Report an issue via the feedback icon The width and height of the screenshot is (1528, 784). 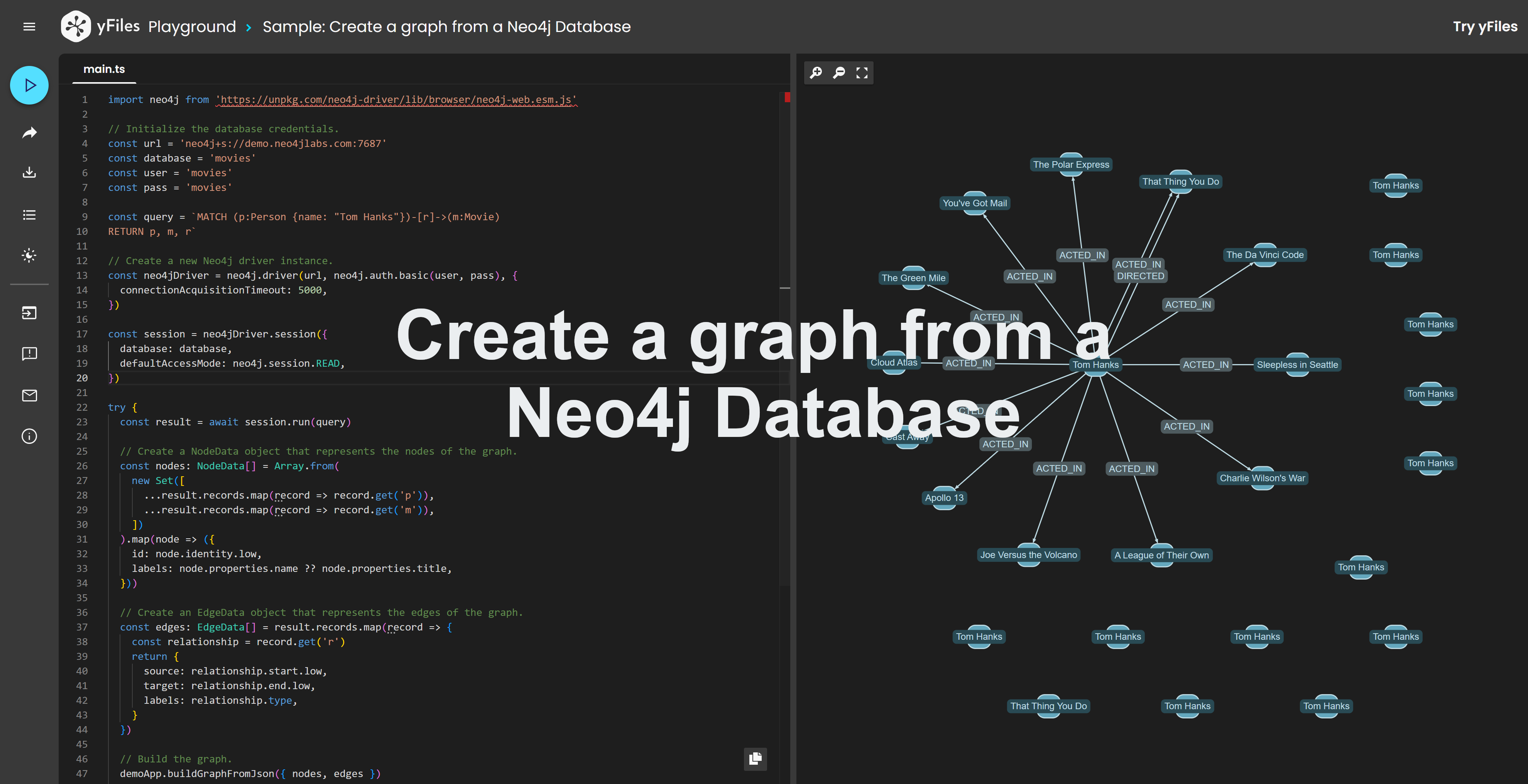[29, 354]
